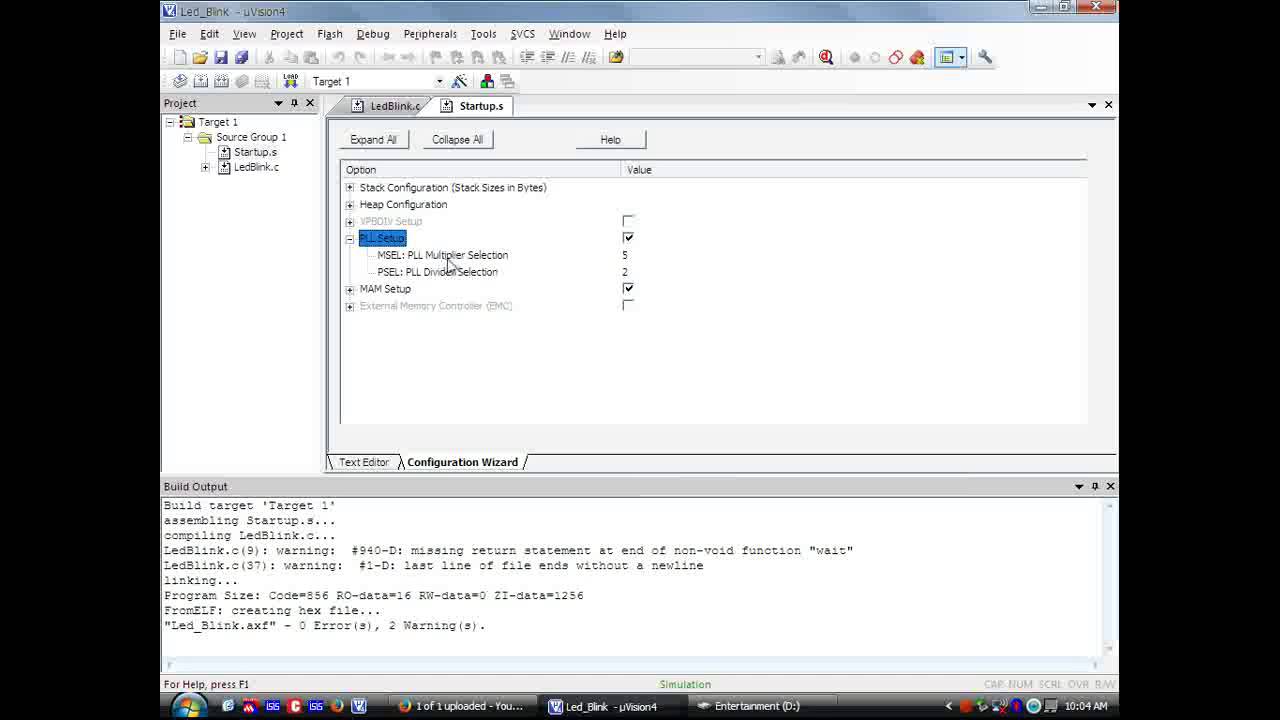Click the Undo arrow icon

point(338,57)
